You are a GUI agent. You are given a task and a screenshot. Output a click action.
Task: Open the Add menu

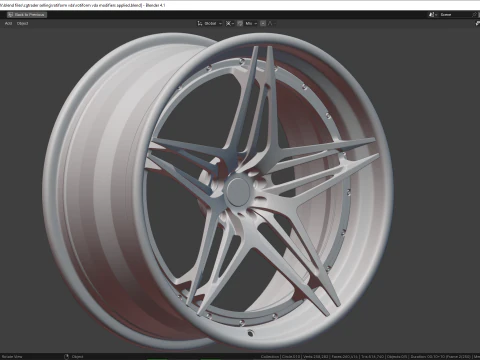point(8,23)
